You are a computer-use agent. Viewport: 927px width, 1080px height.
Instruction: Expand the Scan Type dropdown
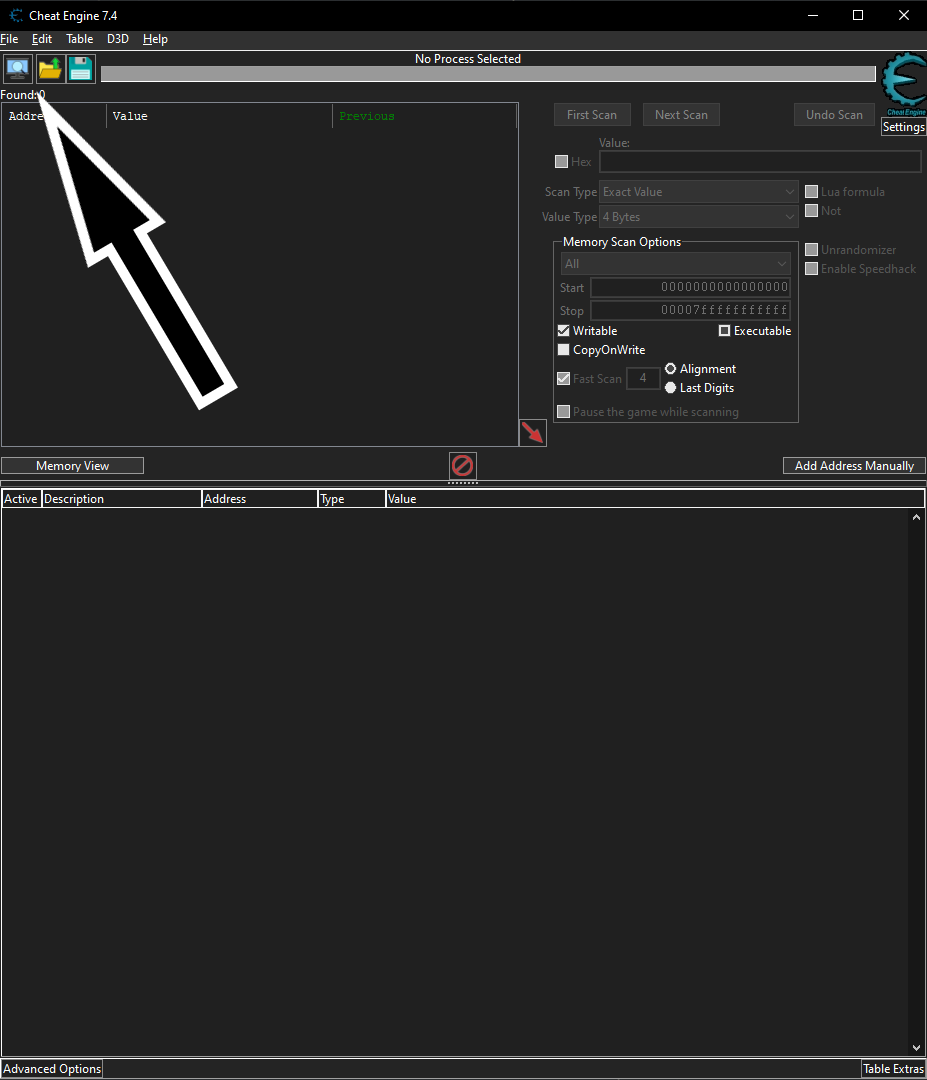coord(698,192)
